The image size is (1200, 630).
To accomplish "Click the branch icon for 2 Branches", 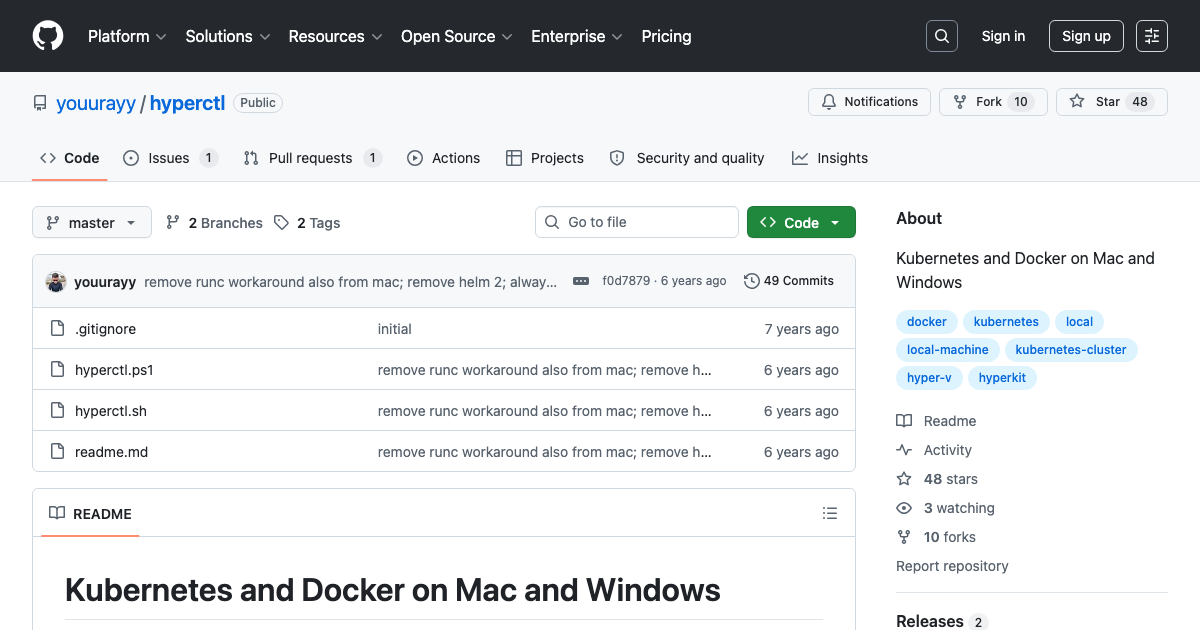I will (173, 223).
